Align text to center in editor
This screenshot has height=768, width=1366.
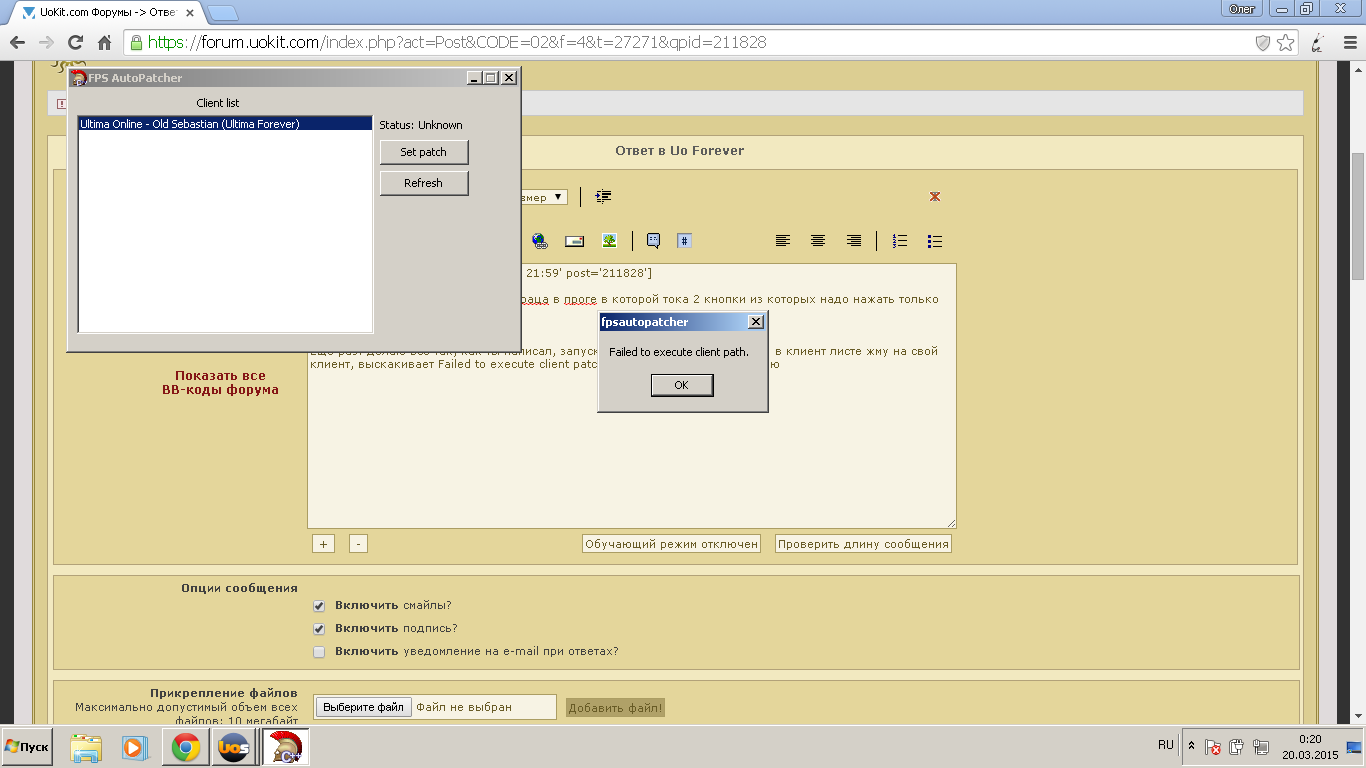(x=818, y=241)
